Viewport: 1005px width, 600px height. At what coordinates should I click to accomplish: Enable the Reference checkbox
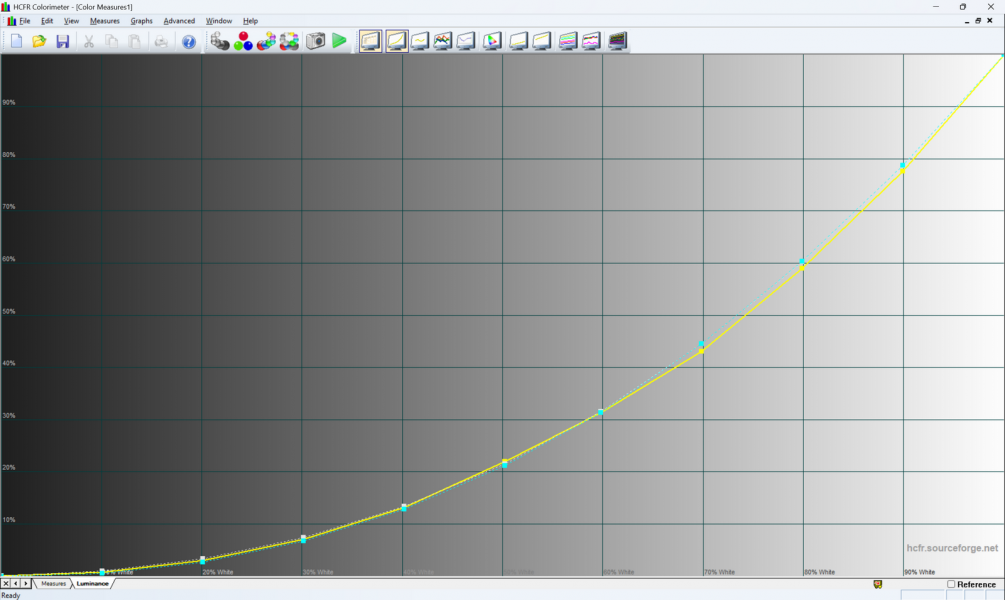coord(951,584)
